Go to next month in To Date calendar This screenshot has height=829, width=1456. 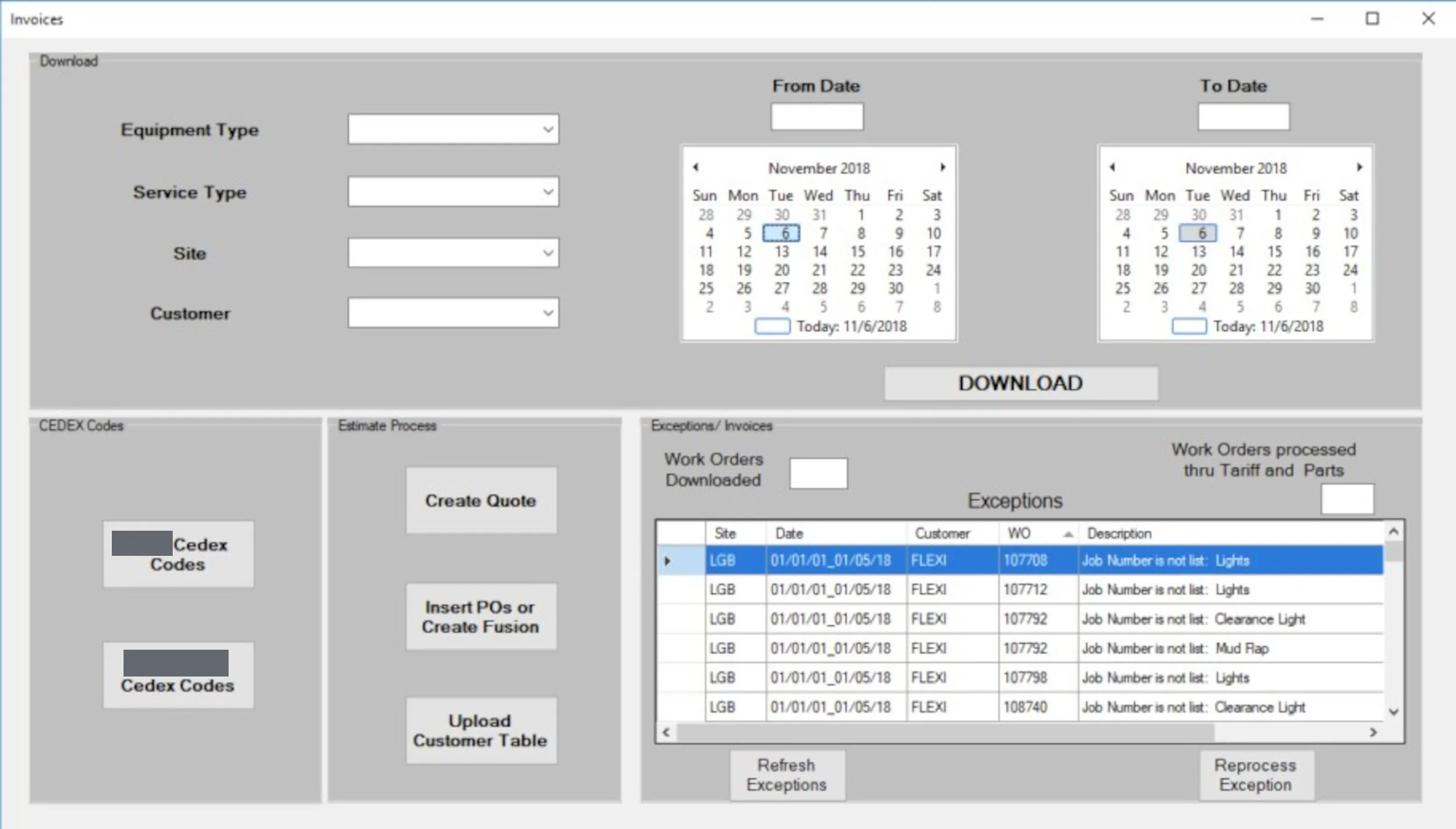click(x=1359, y=167)
